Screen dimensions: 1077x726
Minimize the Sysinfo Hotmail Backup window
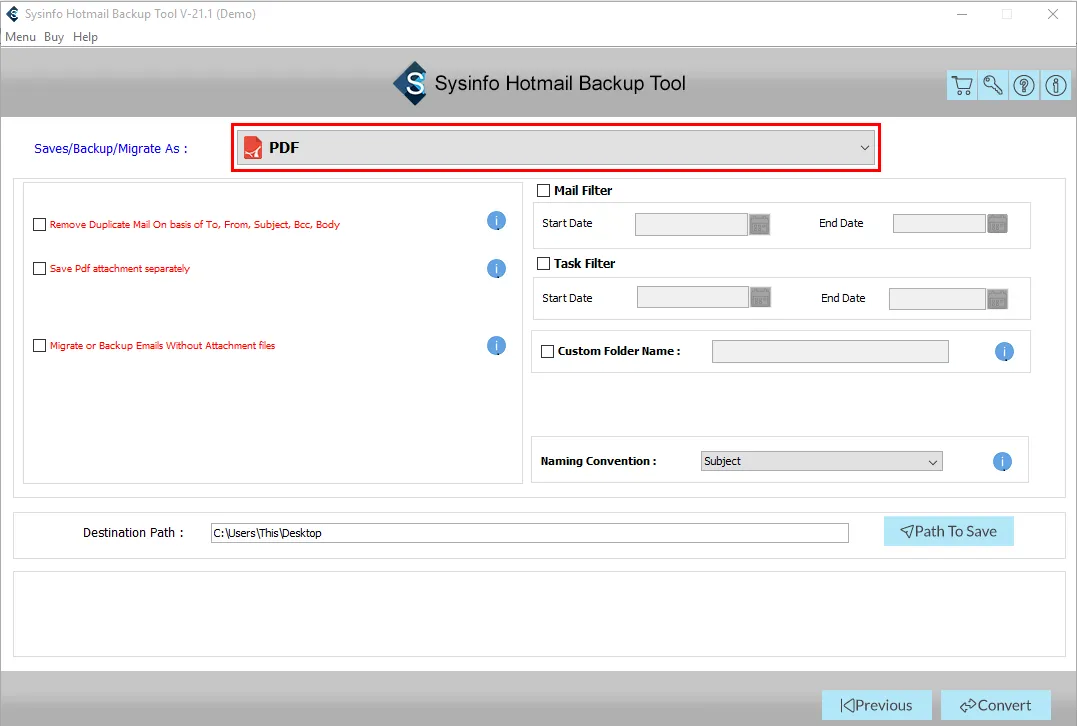(x=962, y=14)
